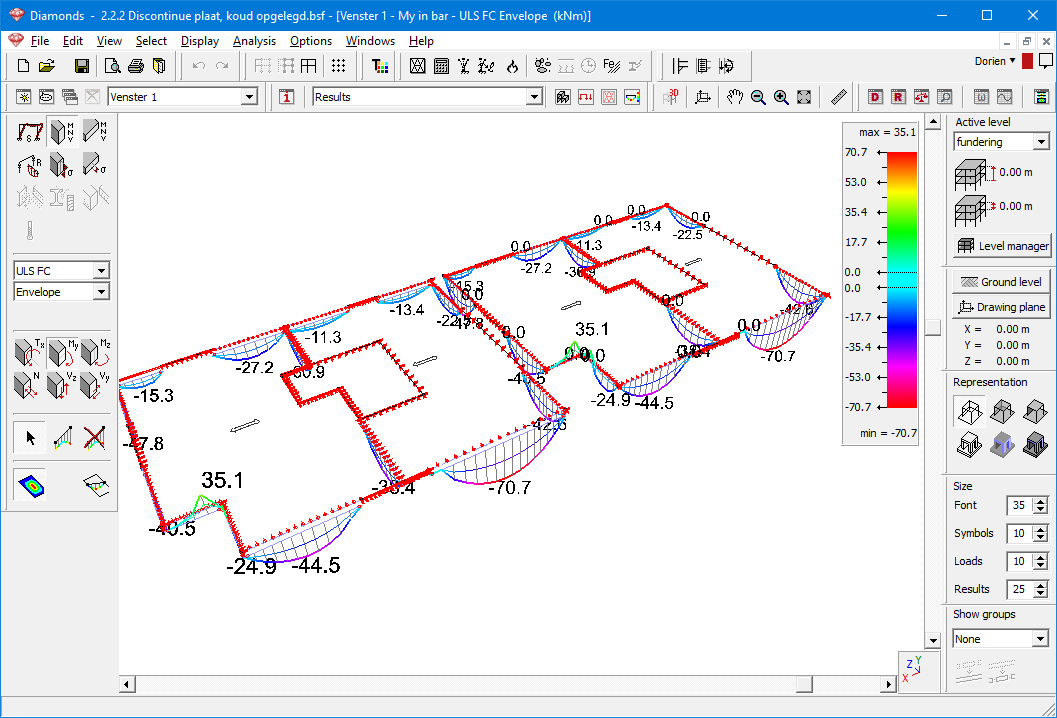Screen dimensions: 1057x718
Task: Zoom in with the magnifier plus
Action: point(781,97)
